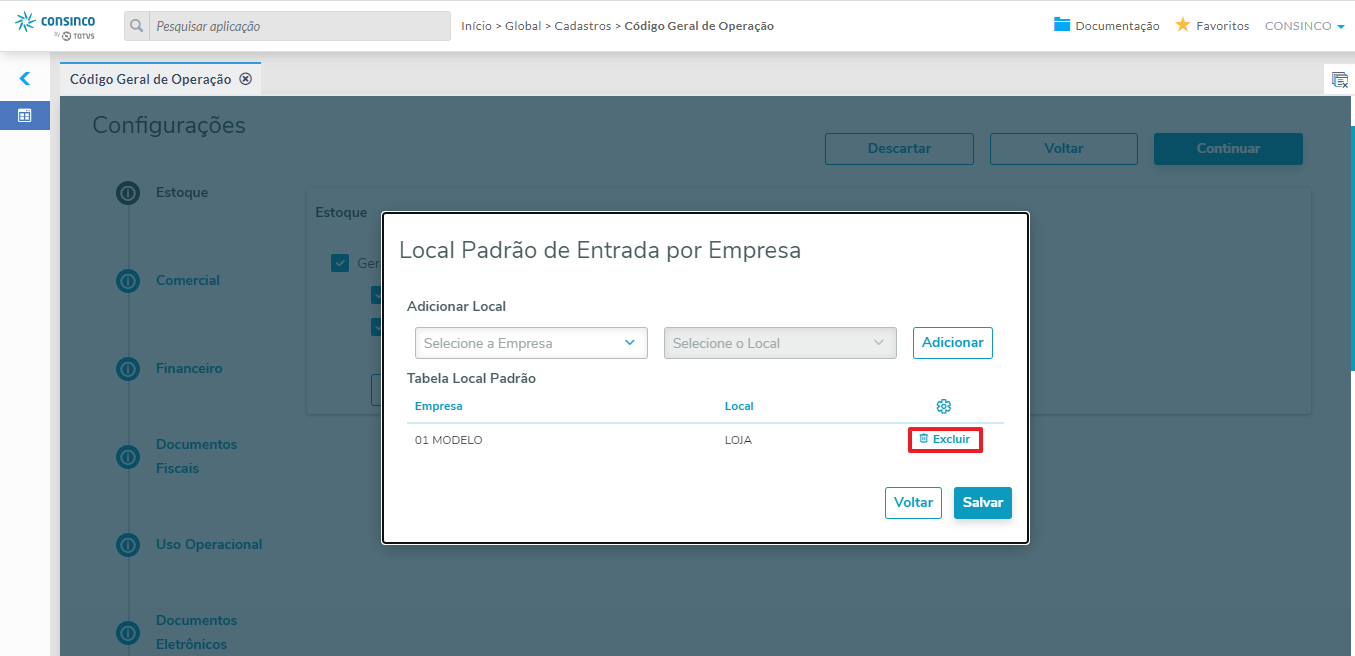The image size is (1355, 656).
Task: Close the Código Geral de Operação tab
Action: click(245, 79)
